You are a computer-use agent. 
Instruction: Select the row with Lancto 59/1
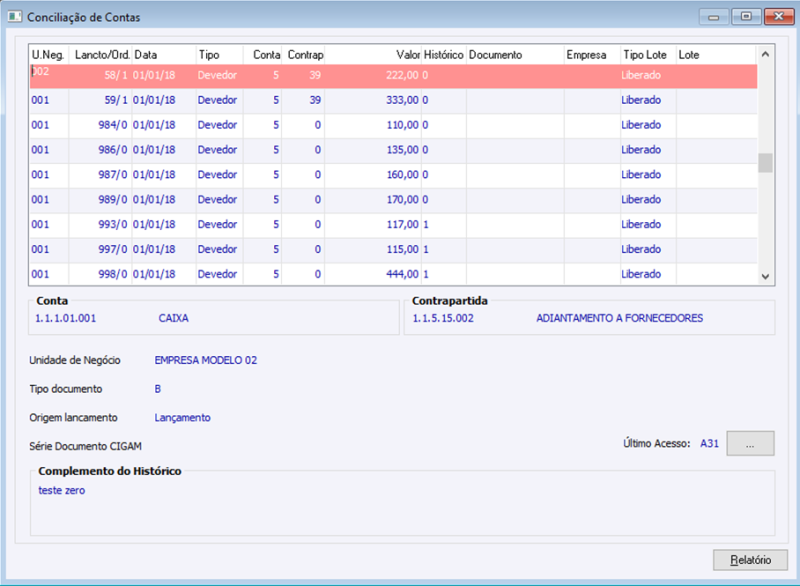393,100
